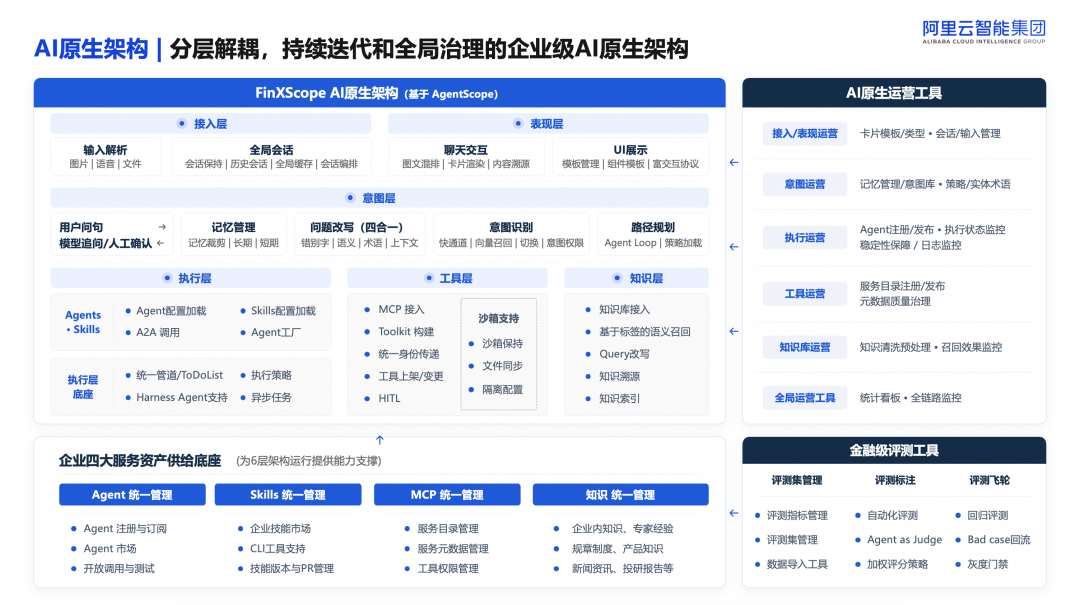Click the Skills 统一管理 button
The width and height of the screenshot is (1080, 605).
pos(288,495)
